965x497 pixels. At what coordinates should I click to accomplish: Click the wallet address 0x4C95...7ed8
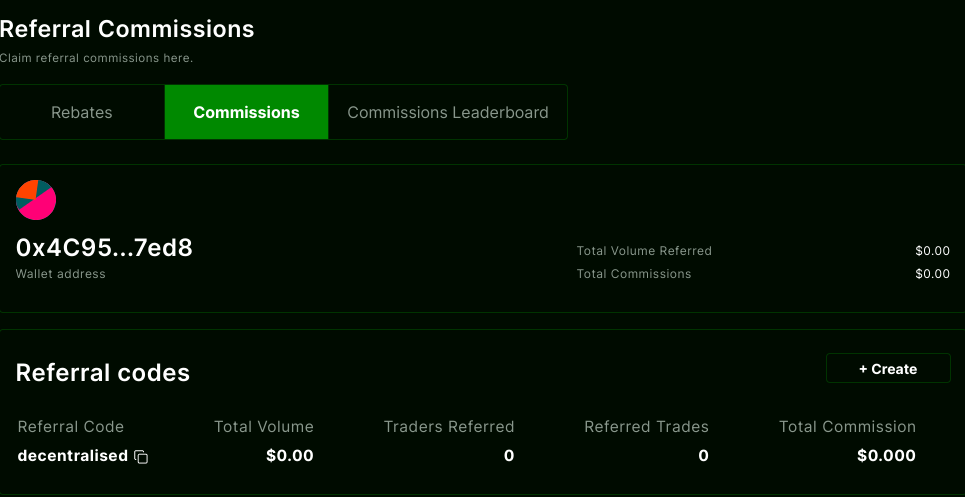[x=104, y=248]
